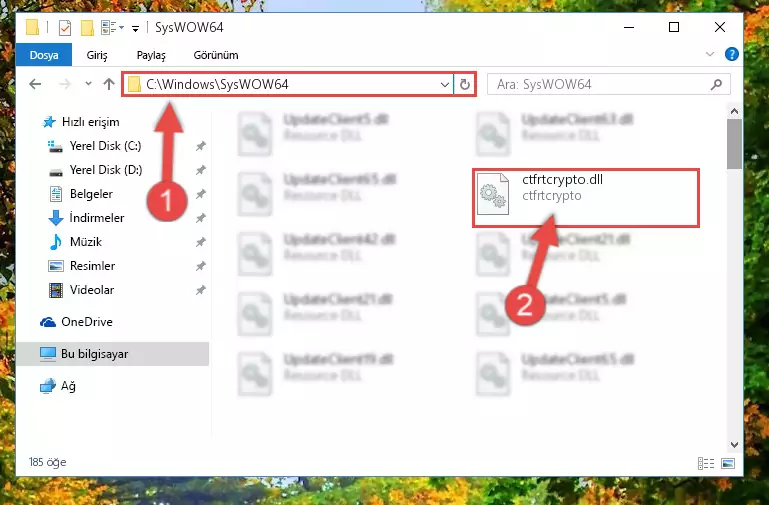Switch to the Giriş ribbon tab

[97, 55]
